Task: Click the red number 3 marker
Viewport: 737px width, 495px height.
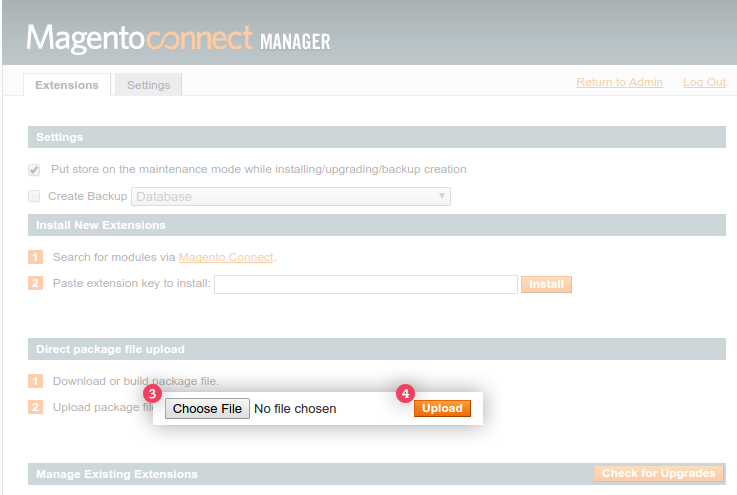Action: [x=152, y=394]
